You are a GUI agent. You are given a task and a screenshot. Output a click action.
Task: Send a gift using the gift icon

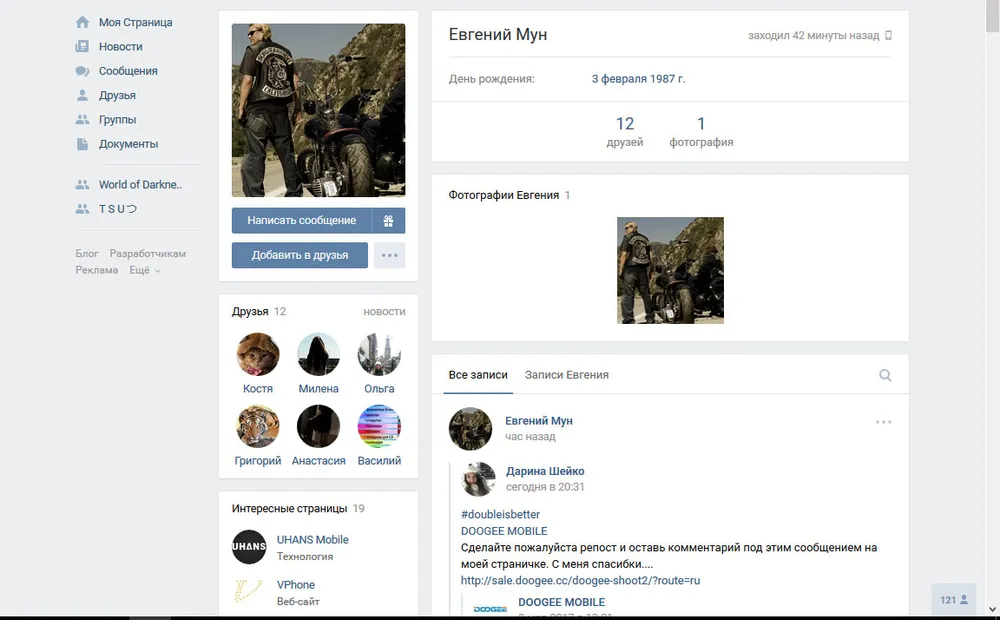click(389, 220)
